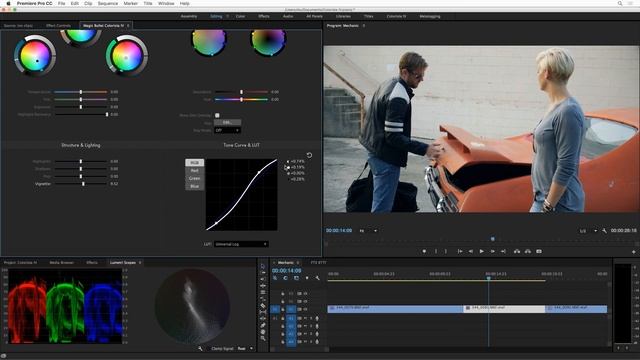Select the RGB curve channel

click(194, 162)
